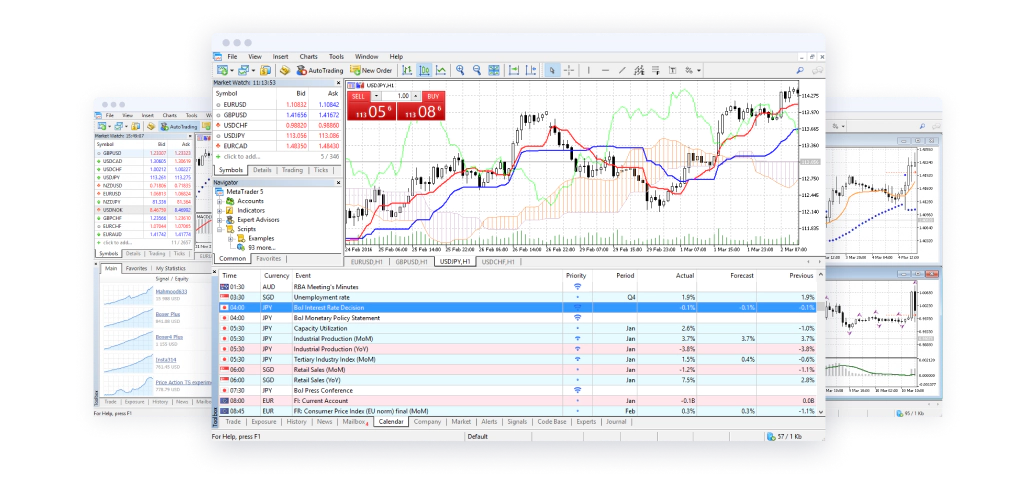Screen dimensions: 1036x480
Task: Expand the Accounts tree node
Action: (x=220, y=201)
